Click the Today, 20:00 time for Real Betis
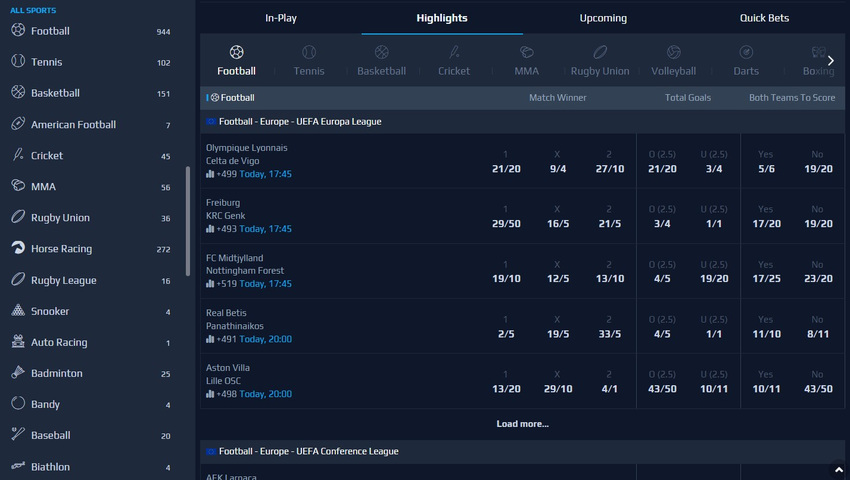The image size is (850, 480). (266, 339)
